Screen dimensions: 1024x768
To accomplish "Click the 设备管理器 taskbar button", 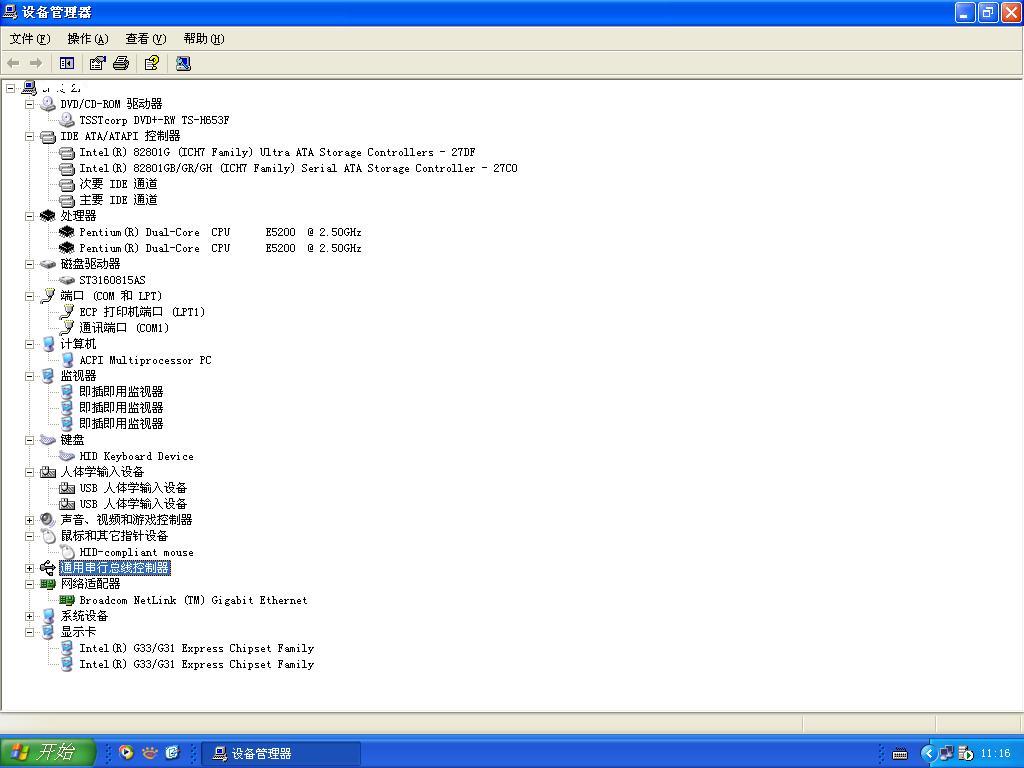I will tap(281, 754).
